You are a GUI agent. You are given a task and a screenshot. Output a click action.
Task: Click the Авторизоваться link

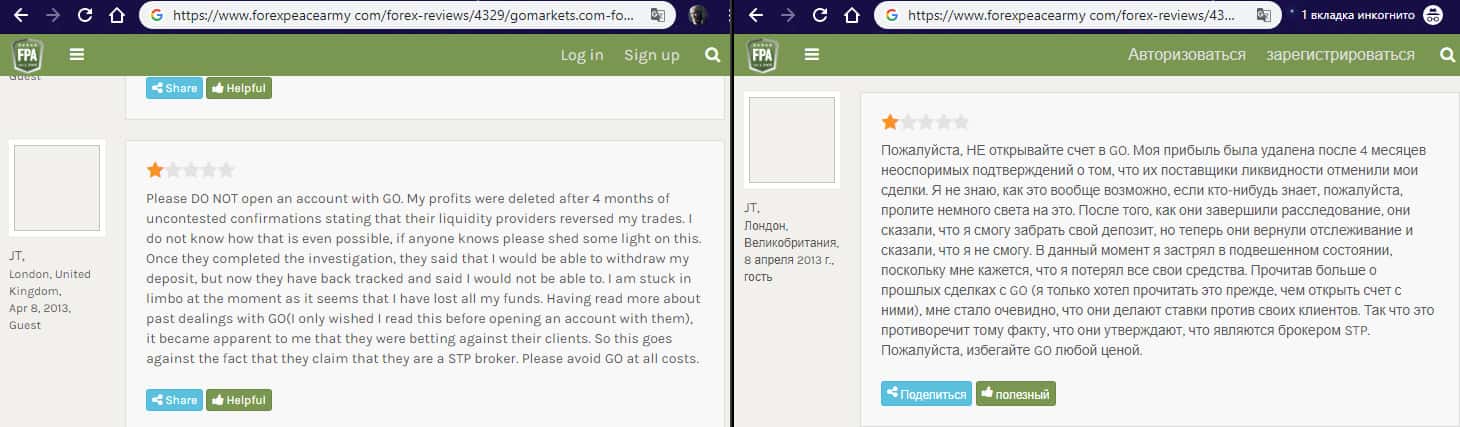click(x=1186, y=55)
